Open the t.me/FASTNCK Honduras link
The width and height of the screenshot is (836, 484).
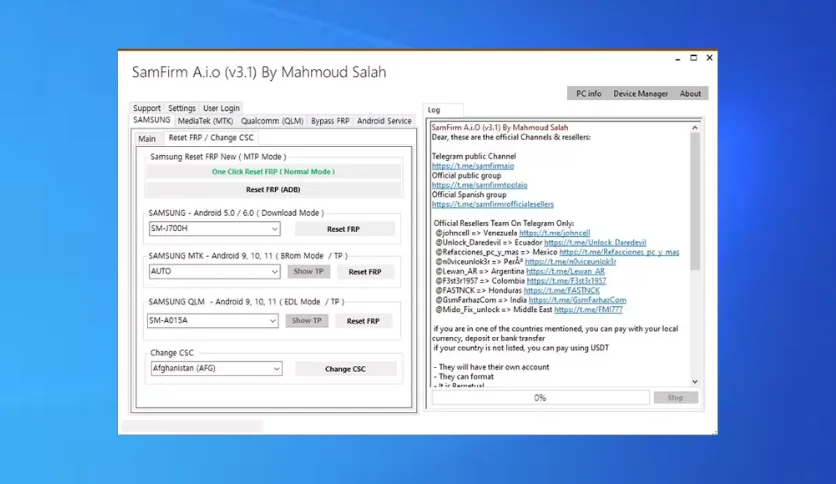click(561, 291)
